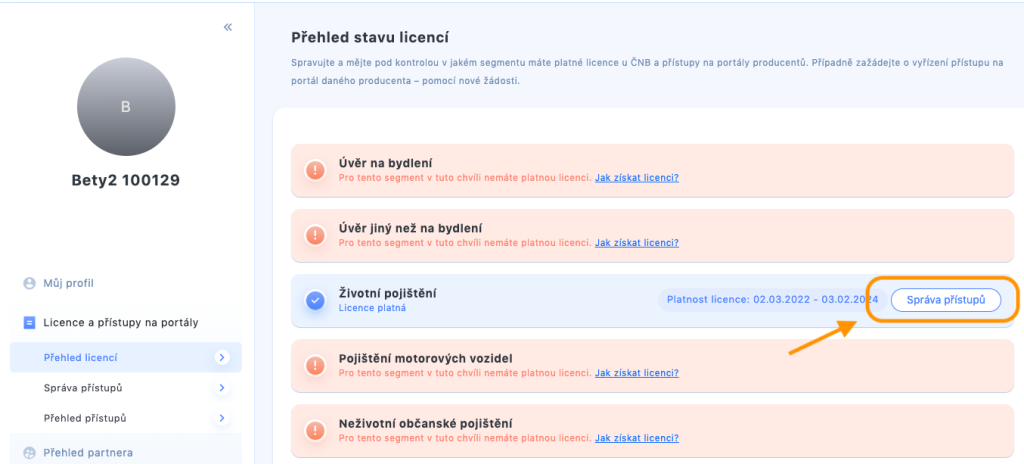The image size is (1024, 464).
Task: Click the Licence a přístupy document icon
Action: point(29,322)
